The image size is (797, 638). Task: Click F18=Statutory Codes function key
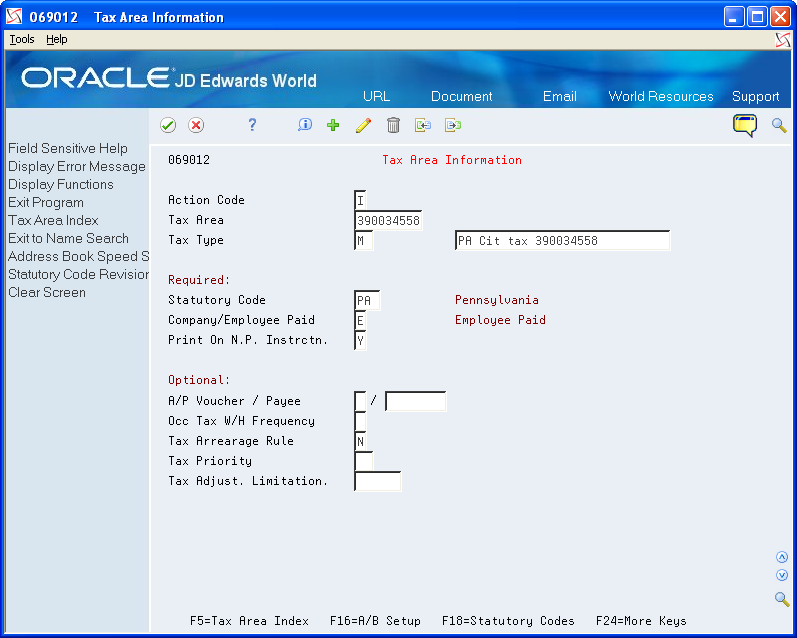pos(508,621)
